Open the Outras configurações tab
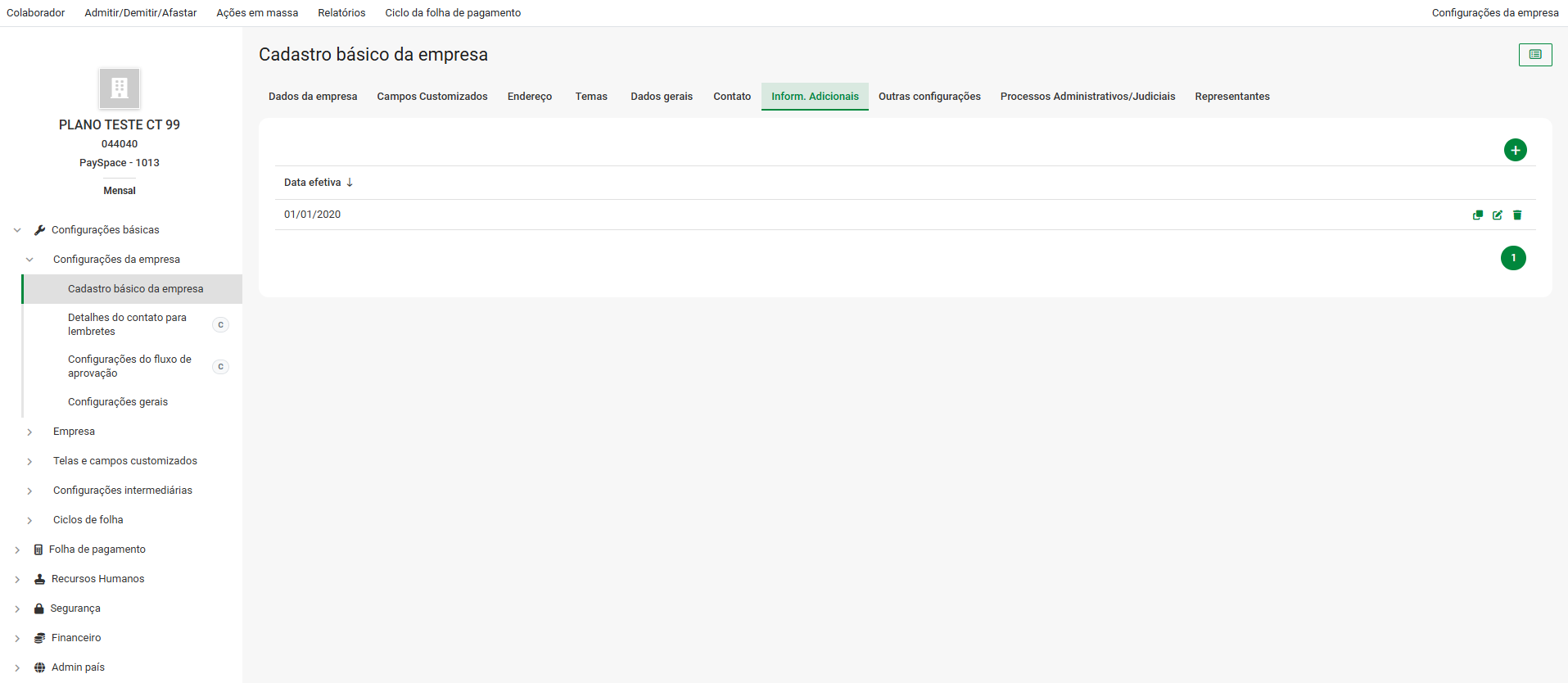1568x683 pixels. click(929, 97)
